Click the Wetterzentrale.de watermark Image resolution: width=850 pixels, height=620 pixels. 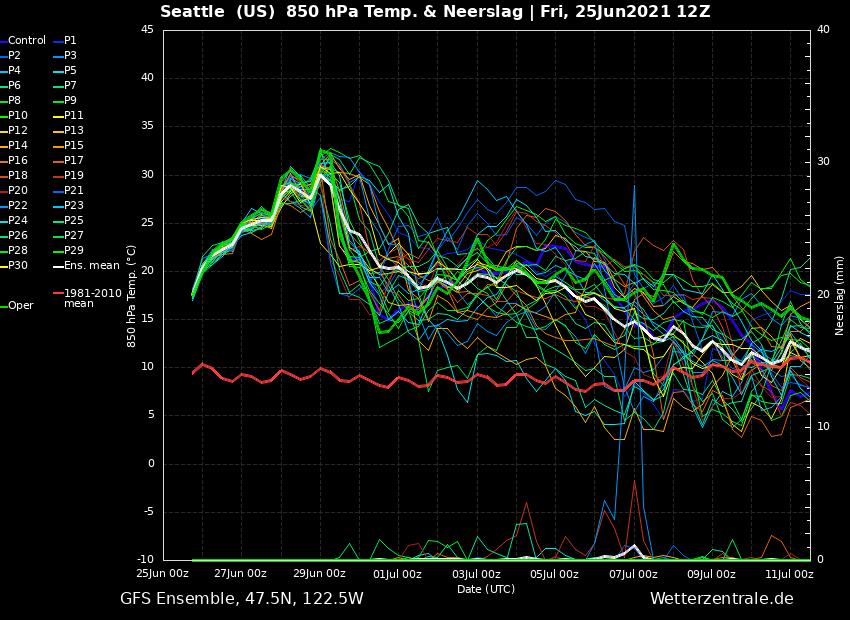pyautogui.click(x=722, y=599)
